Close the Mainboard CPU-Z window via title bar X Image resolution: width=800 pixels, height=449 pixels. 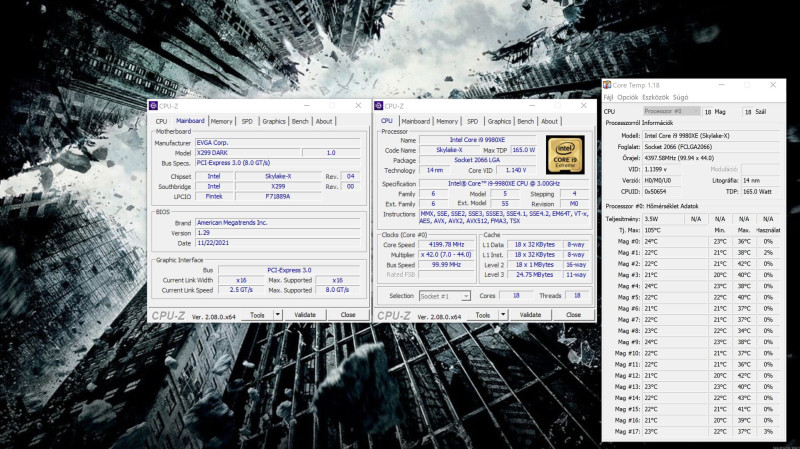coord(358,106)
